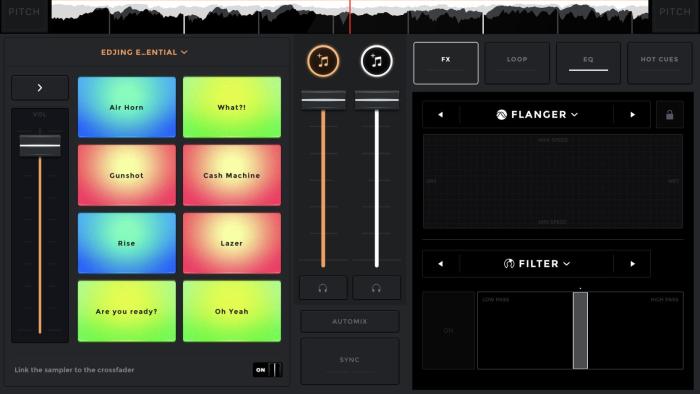This screenshot has width=700, height=394.
Task: Click the 'Link the sampler to the crossfader' text
Action: coord(74,369)
